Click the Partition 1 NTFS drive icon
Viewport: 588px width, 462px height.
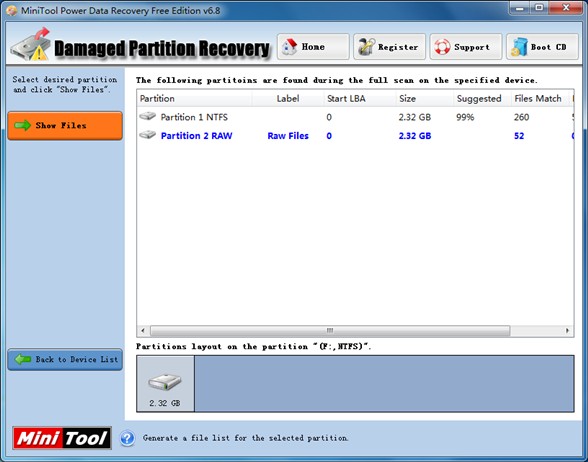[x=147, y=116]
